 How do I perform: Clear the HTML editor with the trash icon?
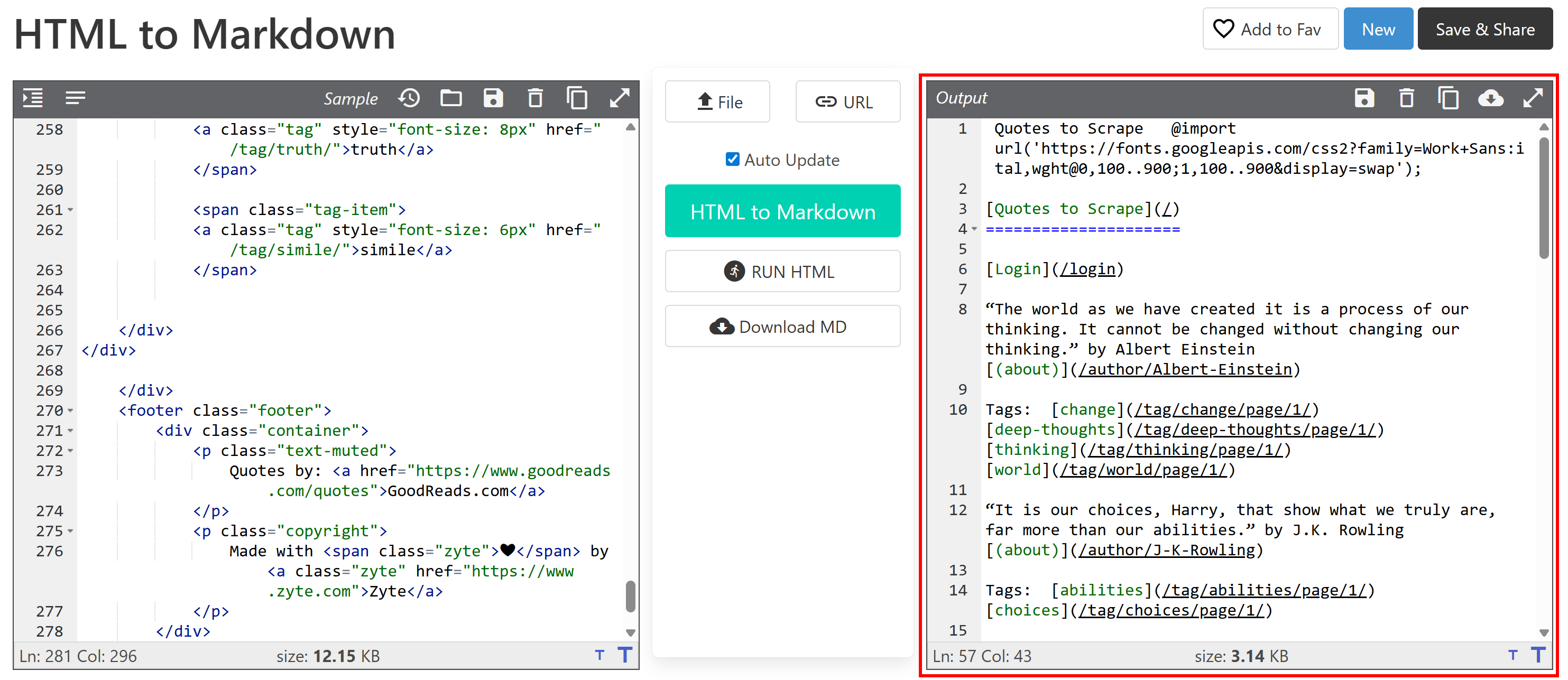535,98
